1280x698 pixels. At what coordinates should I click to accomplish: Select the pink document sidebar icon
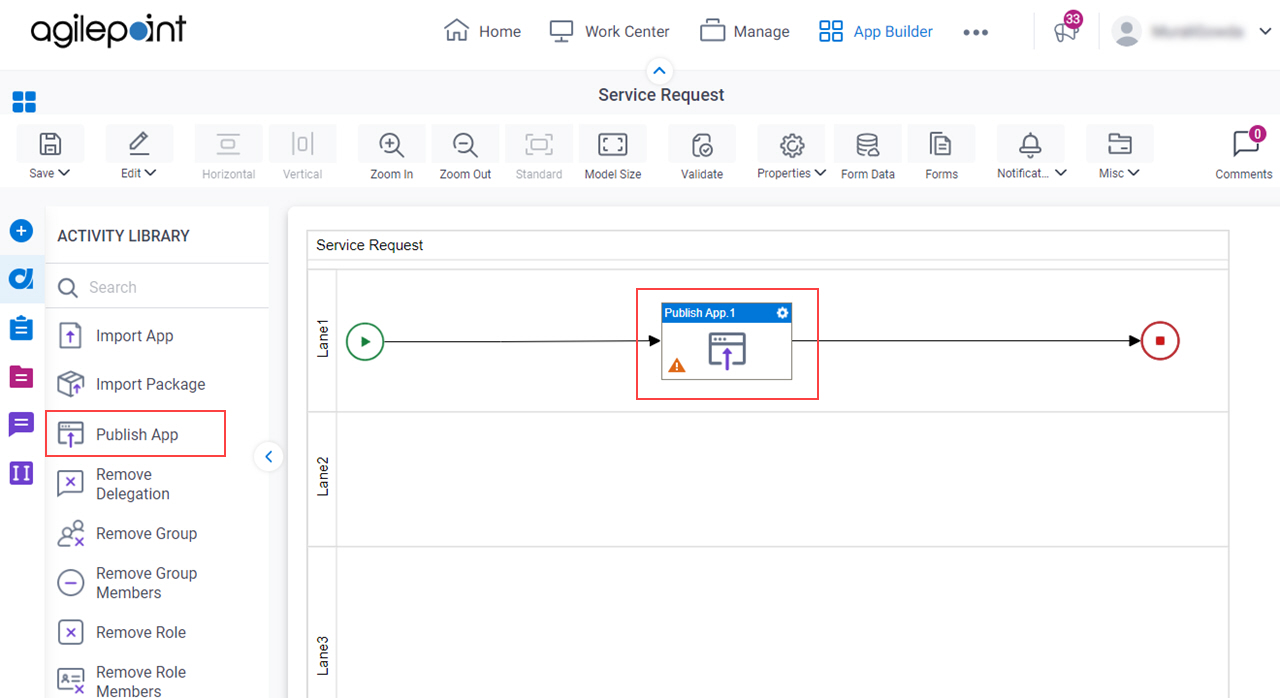click(x=22, y=376)
